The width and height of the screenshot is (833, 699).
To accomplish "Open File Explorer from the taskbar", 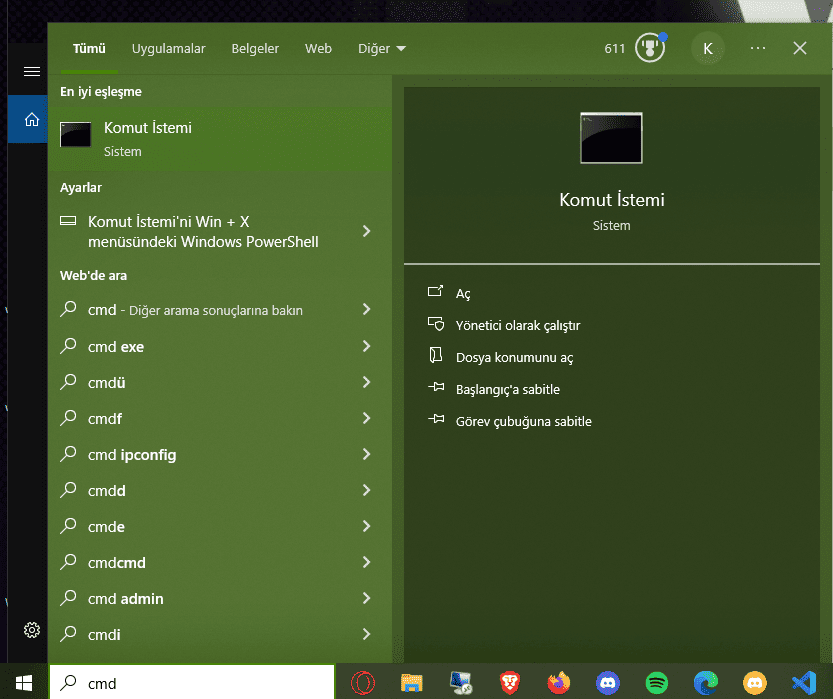I will pos(412,683).
